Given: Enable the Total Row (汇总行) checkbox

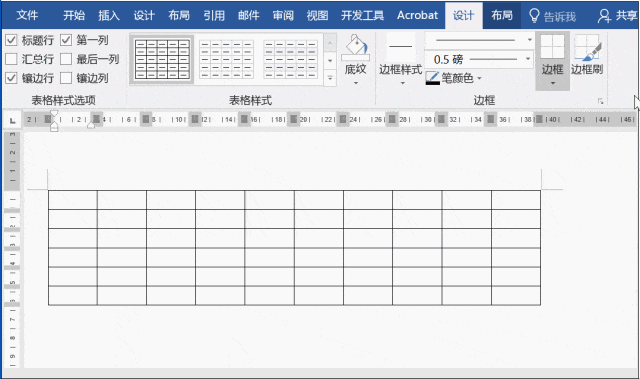Looking at the screenshot, I should point(11,59).
